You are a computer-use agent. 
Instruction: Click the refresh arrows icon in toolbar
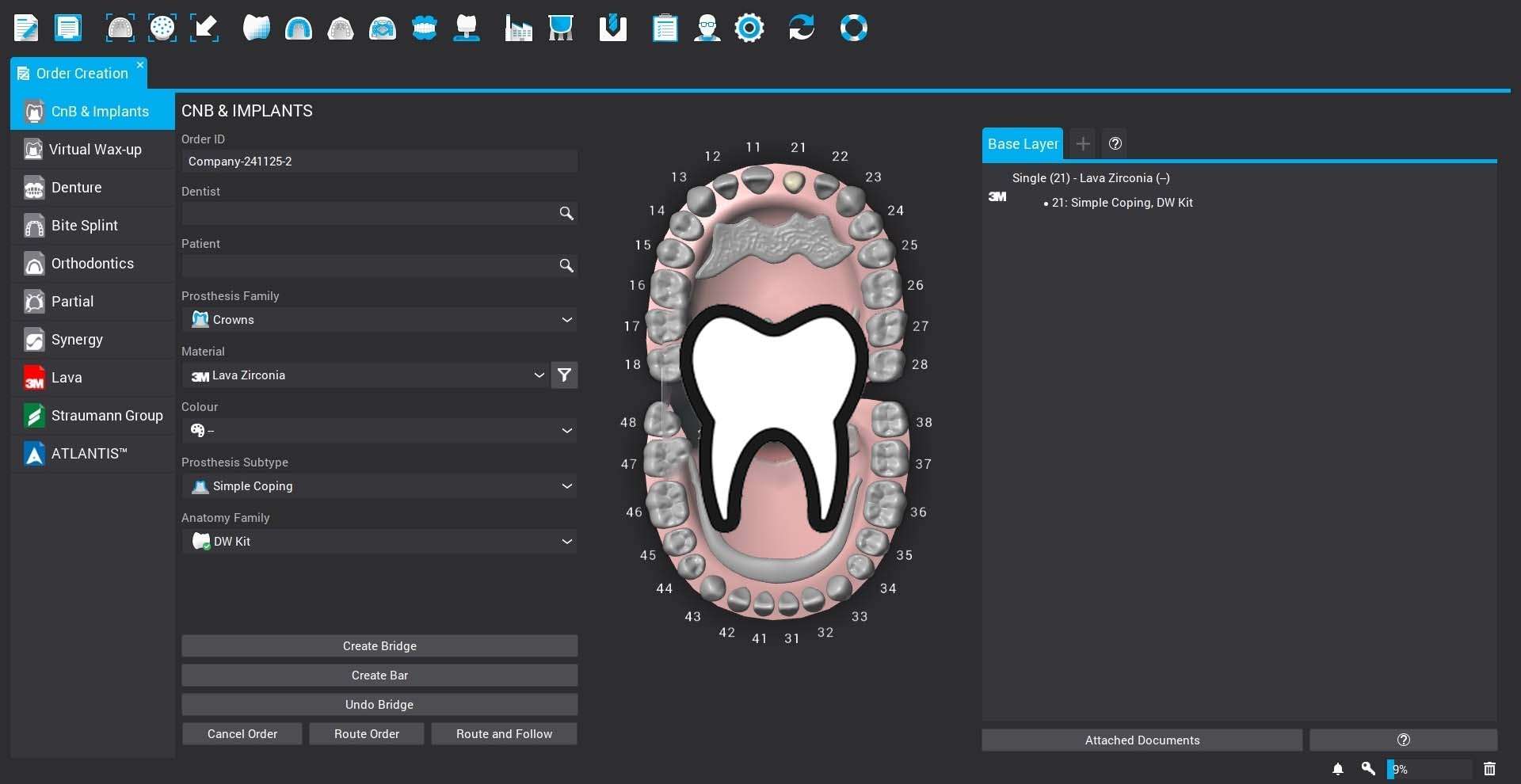(801, 29)
